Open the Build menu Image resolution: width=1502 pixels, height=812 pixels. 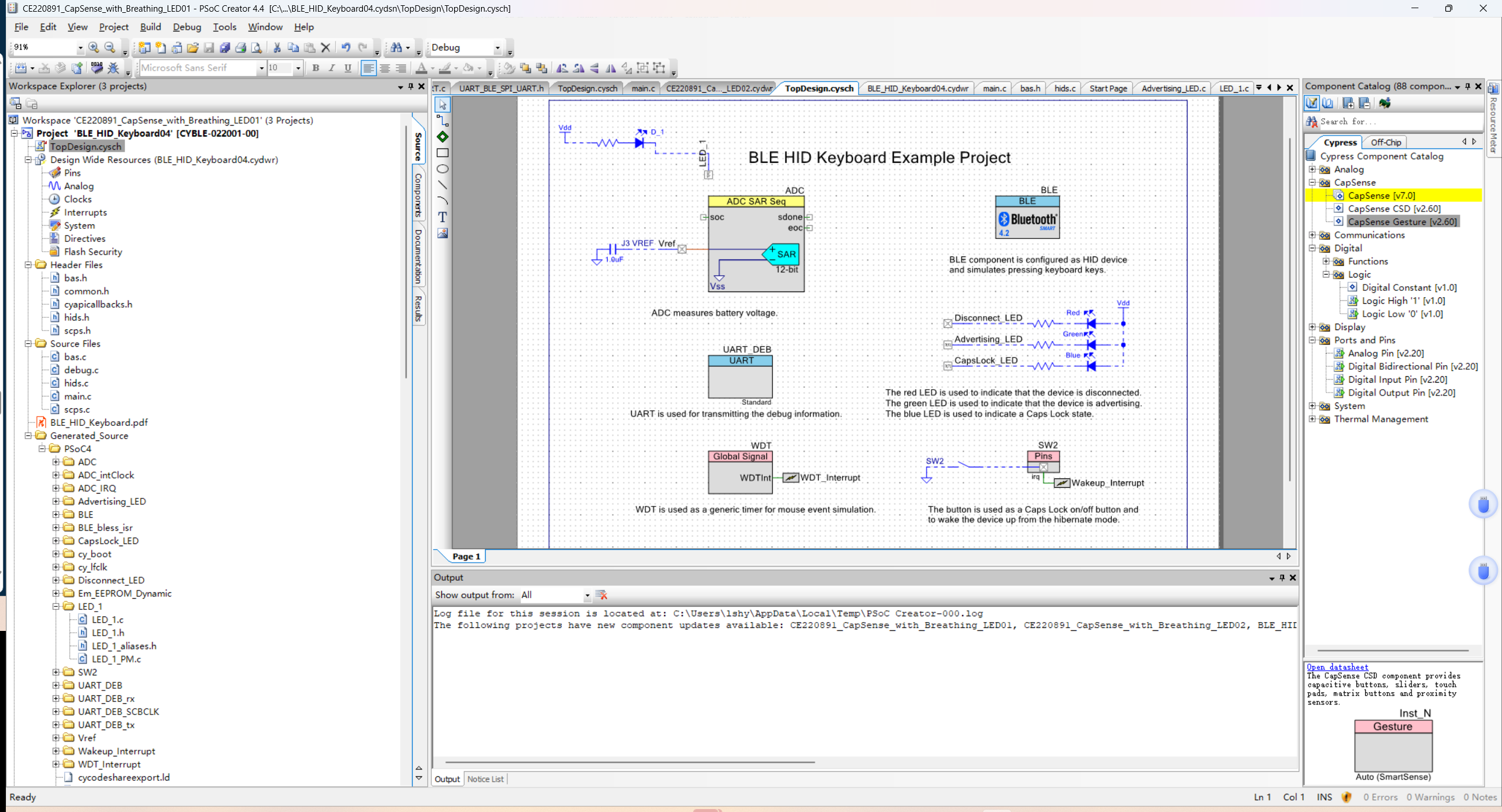tap(150, 27)
